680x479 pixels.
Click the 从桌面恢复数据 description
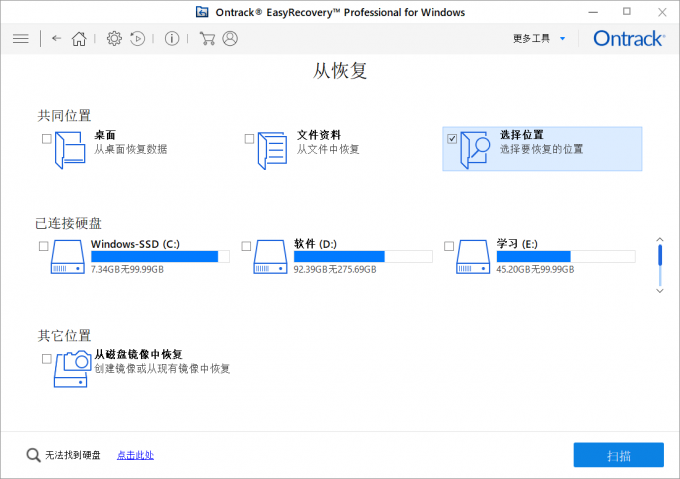pyautogui.click(x=131, y=150)
